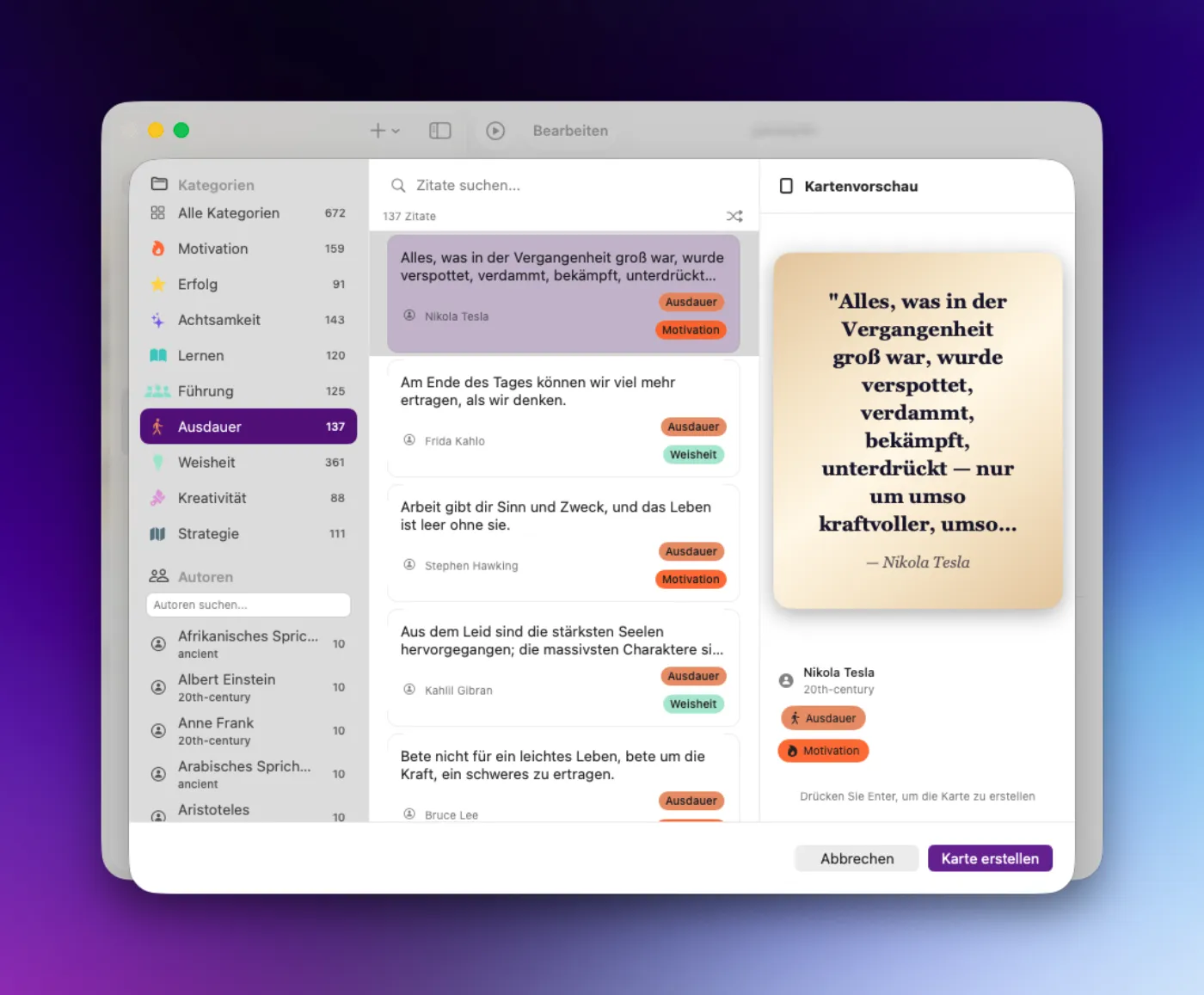Click the Bearbeiten toolbar item
1204x995 pixels.
(x=570, y=131)
